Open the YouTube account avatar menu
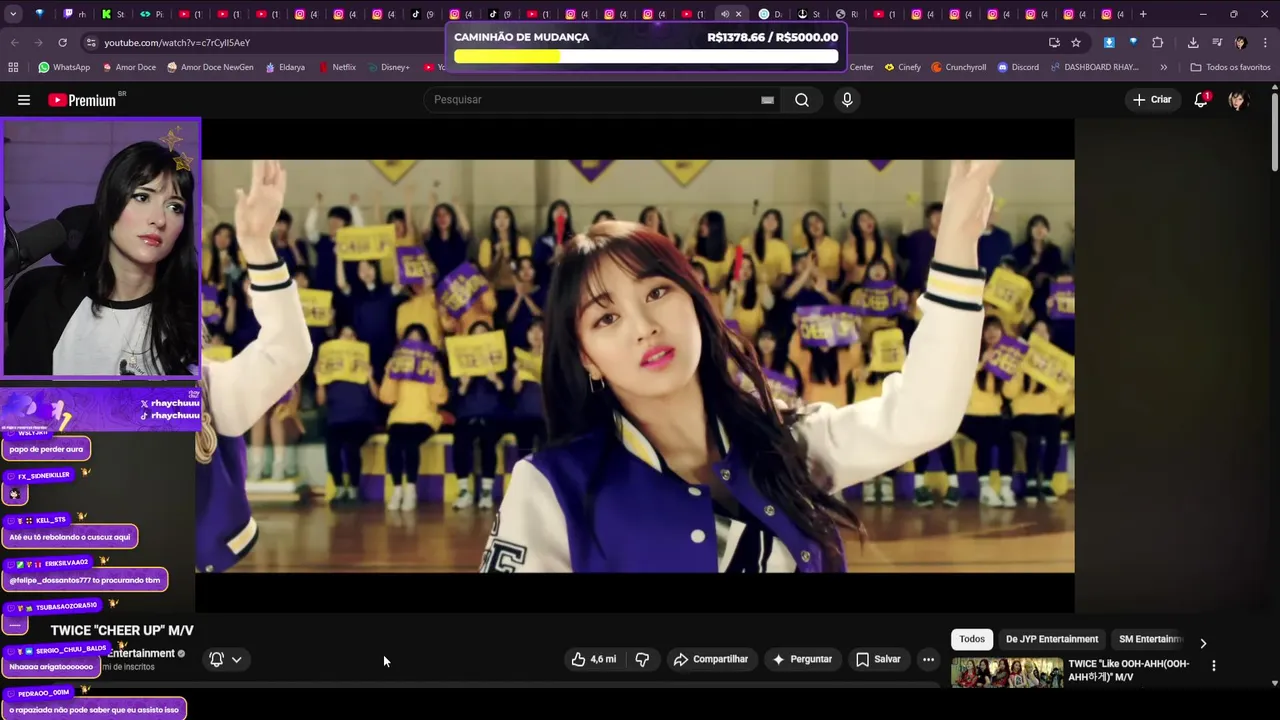 click(x=1237, y=100)
